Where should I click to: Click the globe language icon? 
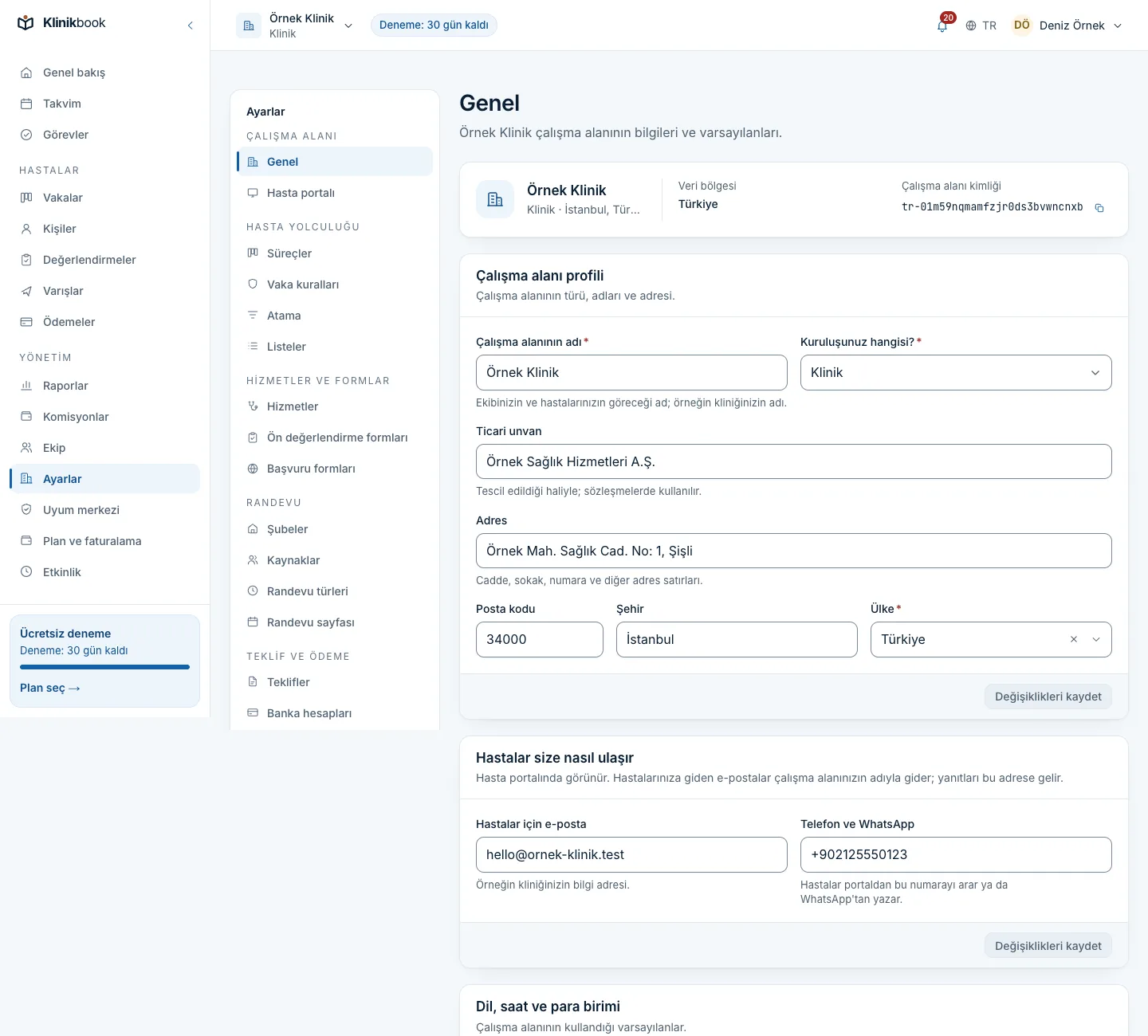click(971, 26)
